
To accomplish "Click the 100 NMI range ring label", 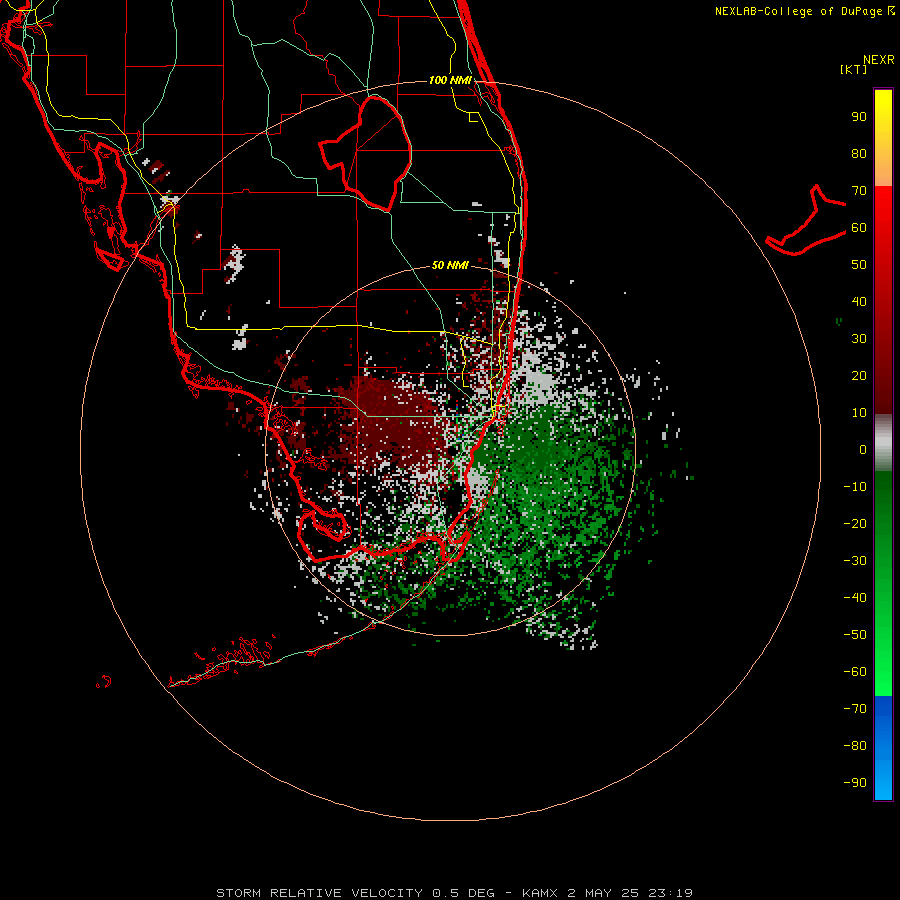I will [x=450, y=80].
